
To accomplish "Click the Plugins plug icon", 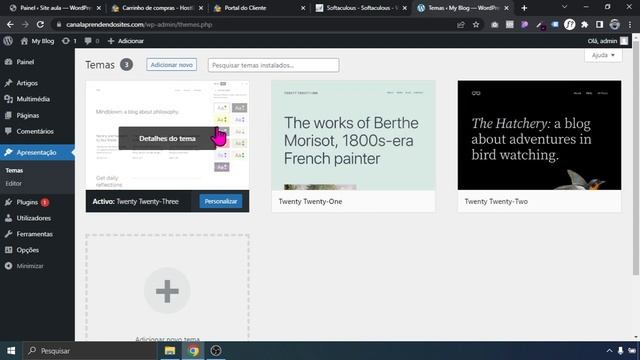I will click(x=9, y=202).
